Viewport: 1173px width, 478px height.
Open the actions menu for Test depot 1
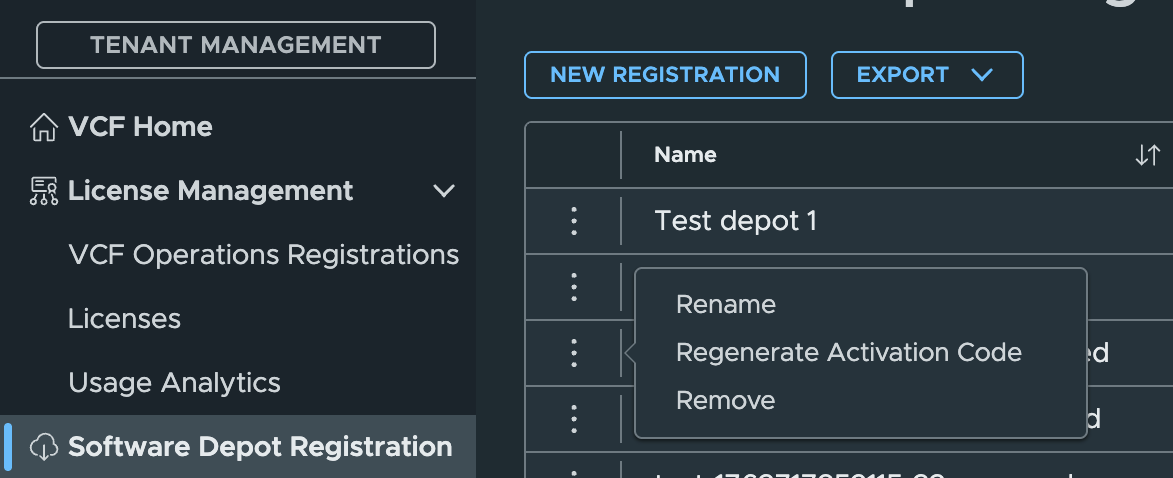pyautogui.click(x=574, y=221)
